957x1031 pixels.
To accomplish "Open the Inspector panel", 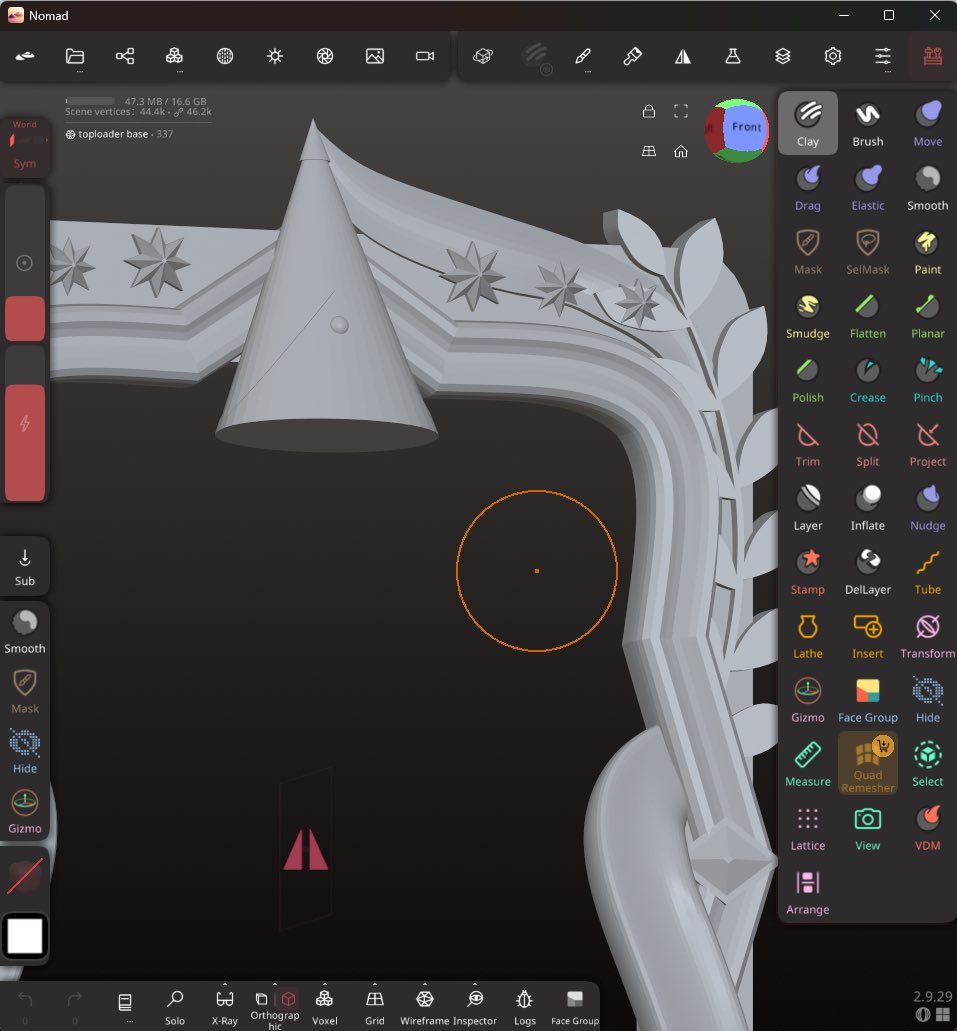I will pos(475,1007).
